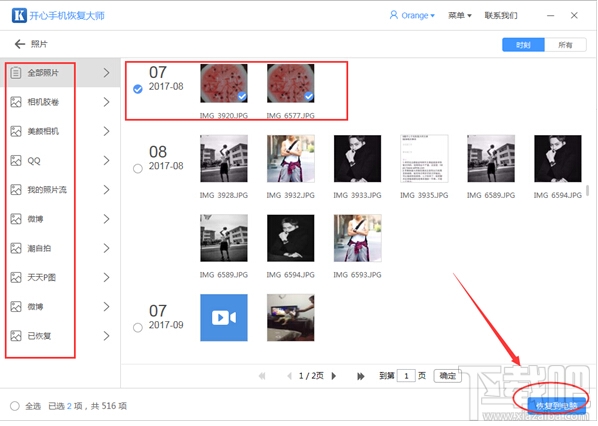The height and width of the screenshot is (426, 598).
Task: Click the back arrow next to 照片
Action: click(x=20, y=44)
